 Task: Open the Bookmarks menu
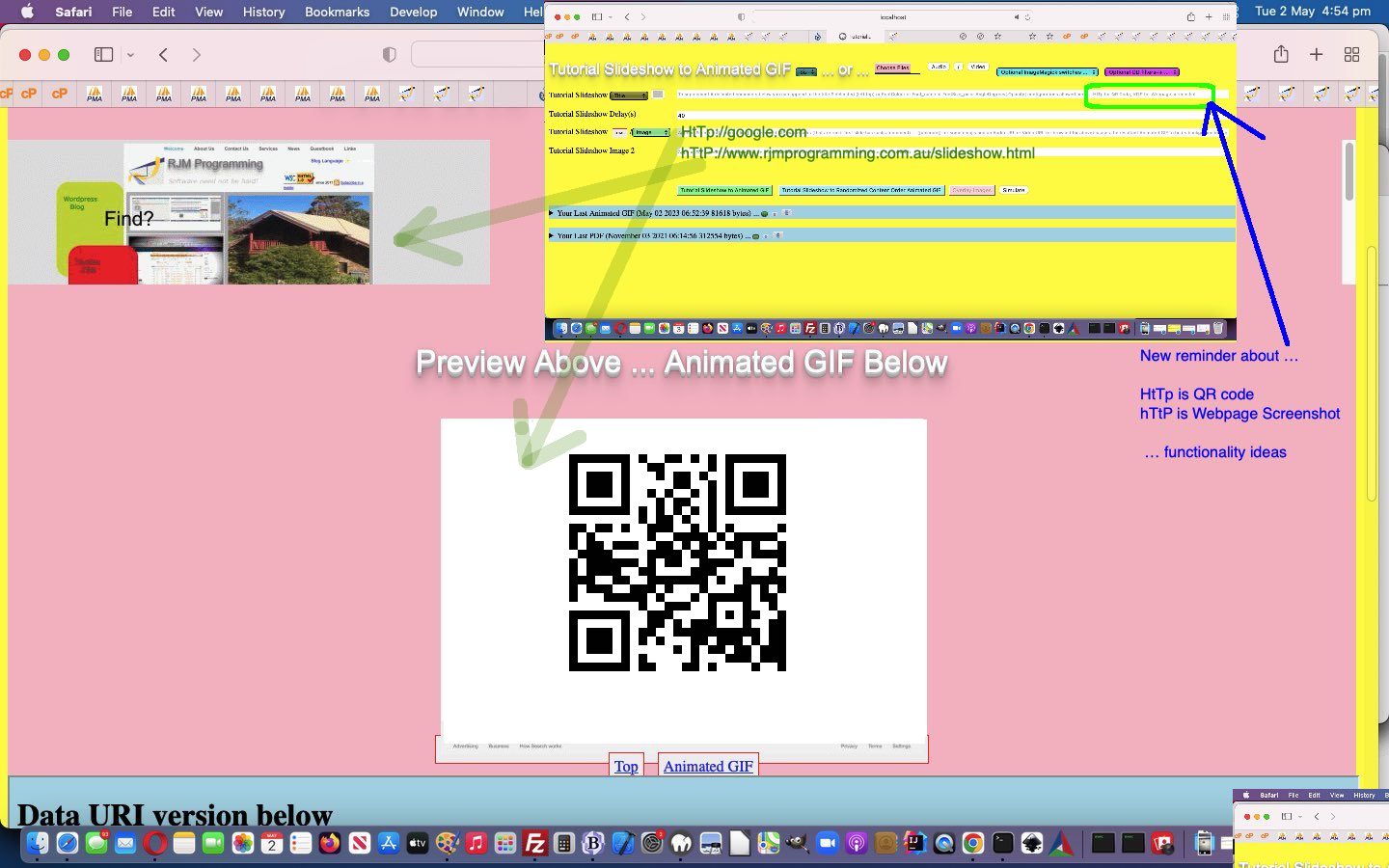click(x=337, y=12)
